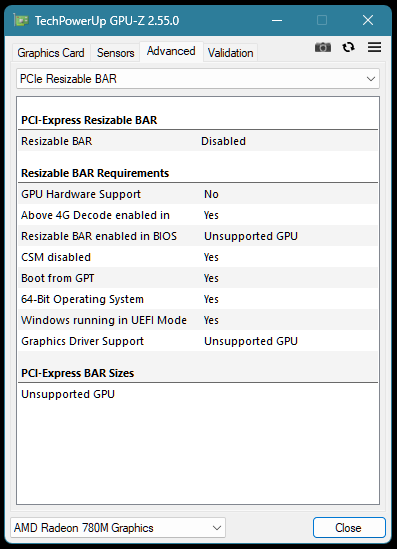The width and height of the screenshot is (397, 549).
Task: Click 'Unsupported GPU' beside Resizable BAR enabled in BIOS
Action: click(x=251, y=236)
